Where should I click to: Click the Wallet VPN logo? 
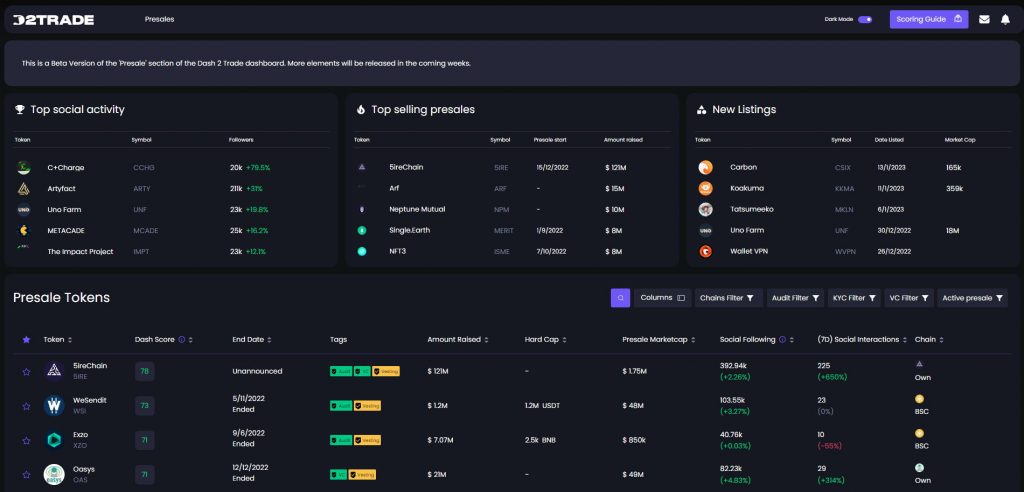(705, 251)
